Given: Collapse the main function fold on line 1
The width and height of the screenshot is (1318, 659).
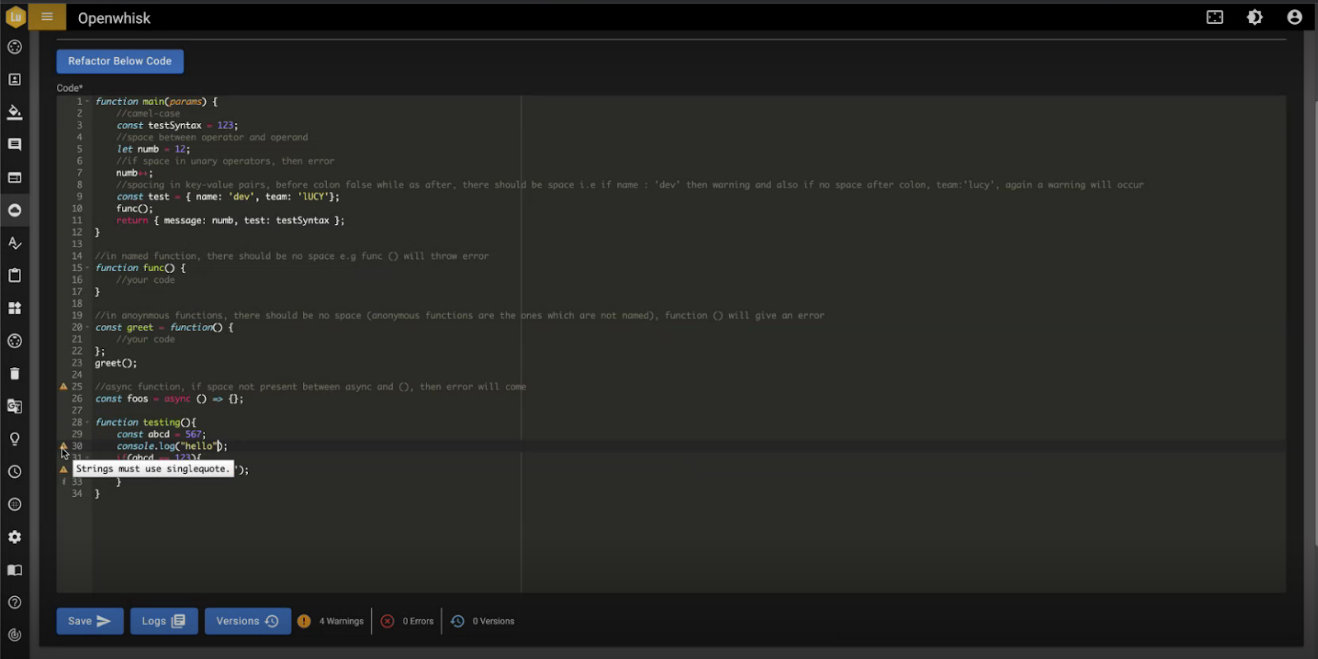Looking at the screenshot, I should (87, 101).
